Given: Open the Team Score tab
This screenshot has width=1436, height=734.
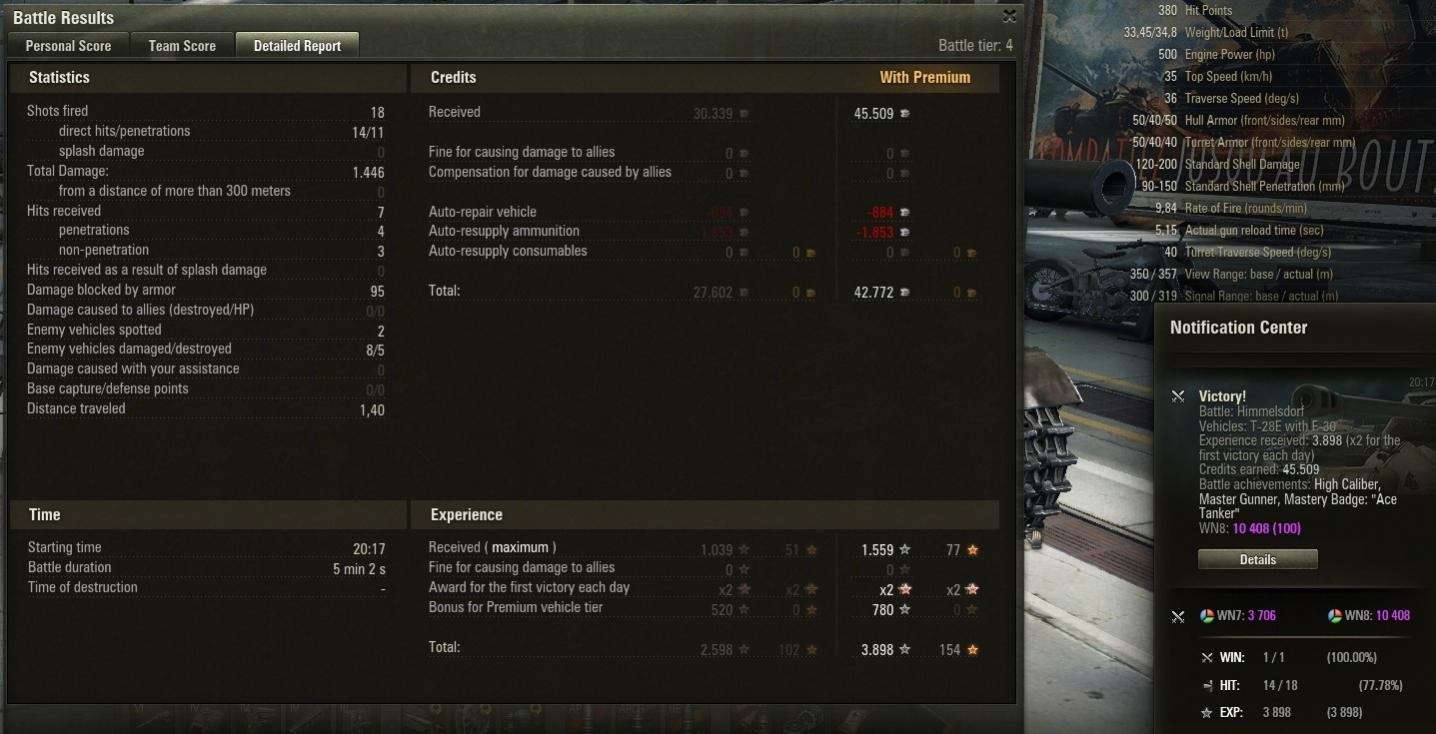Looking at the screenshot, I should 182,45.
